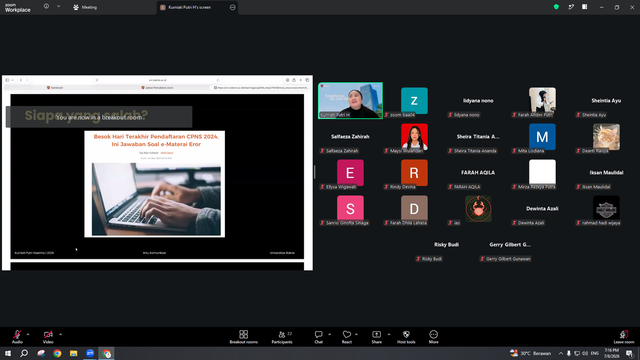Viewport: 640px width, 360px height.
Task: Open Windows taskbar search
Action: point(24,353)
